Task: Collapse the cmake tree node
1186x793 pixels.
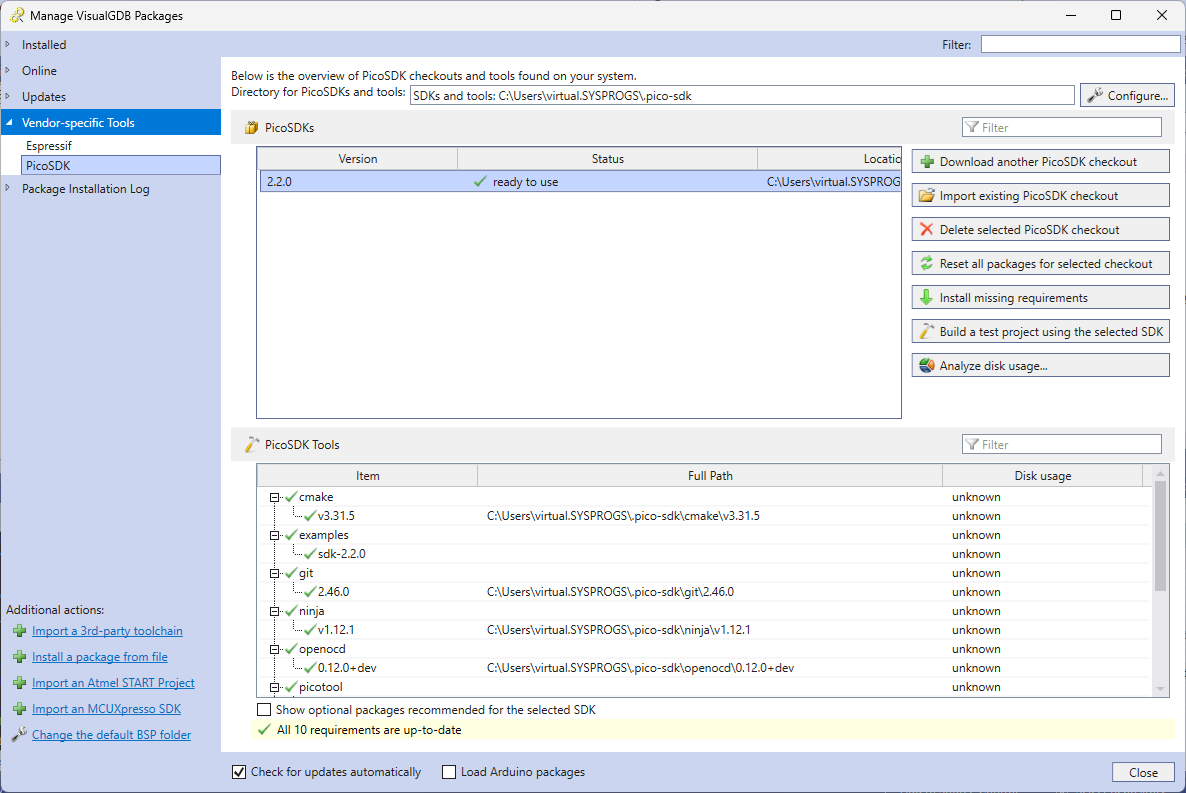Action: pos(275,497)
